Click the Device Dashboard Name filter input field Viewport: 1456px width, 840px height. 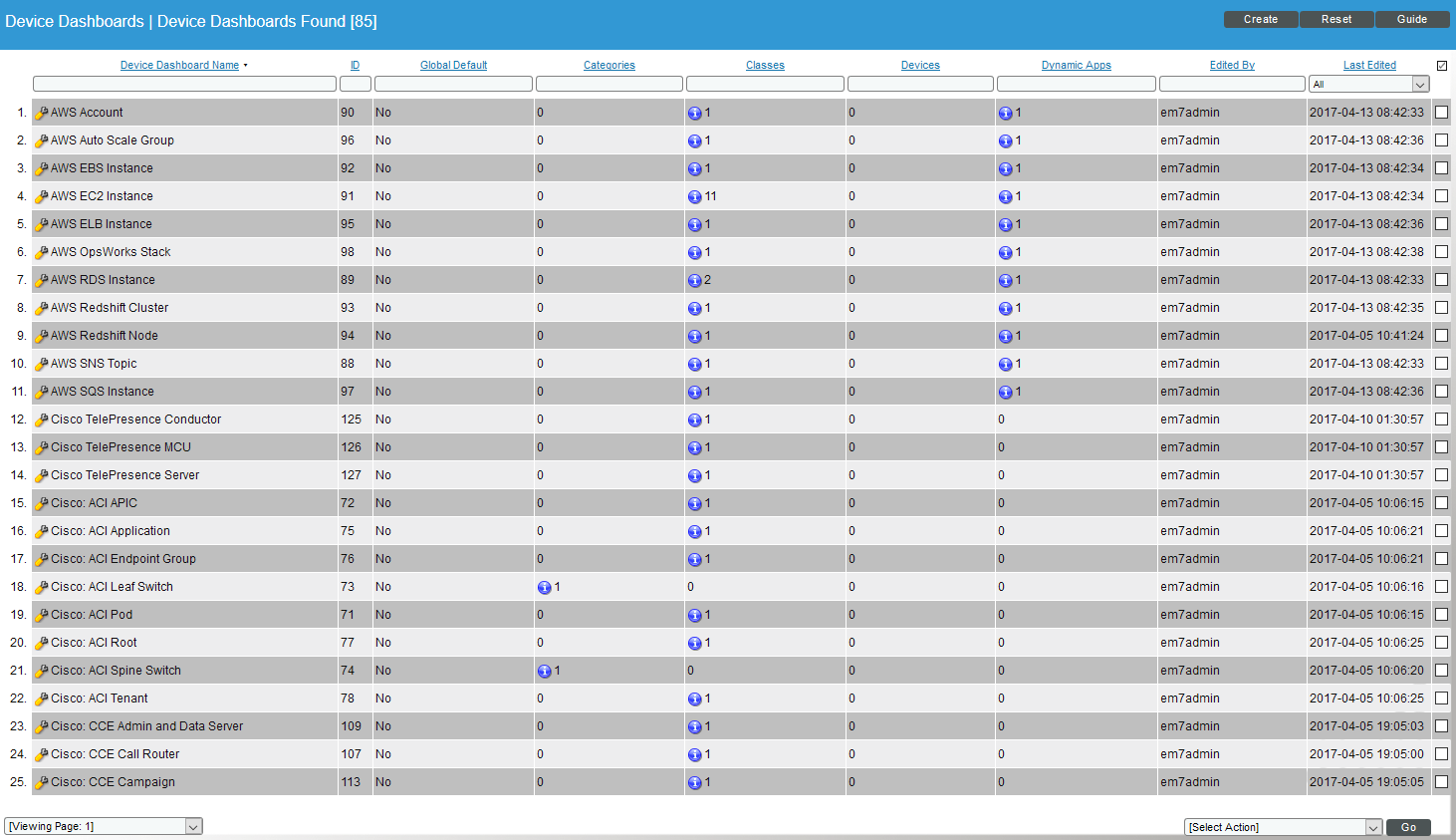[184, 84]
